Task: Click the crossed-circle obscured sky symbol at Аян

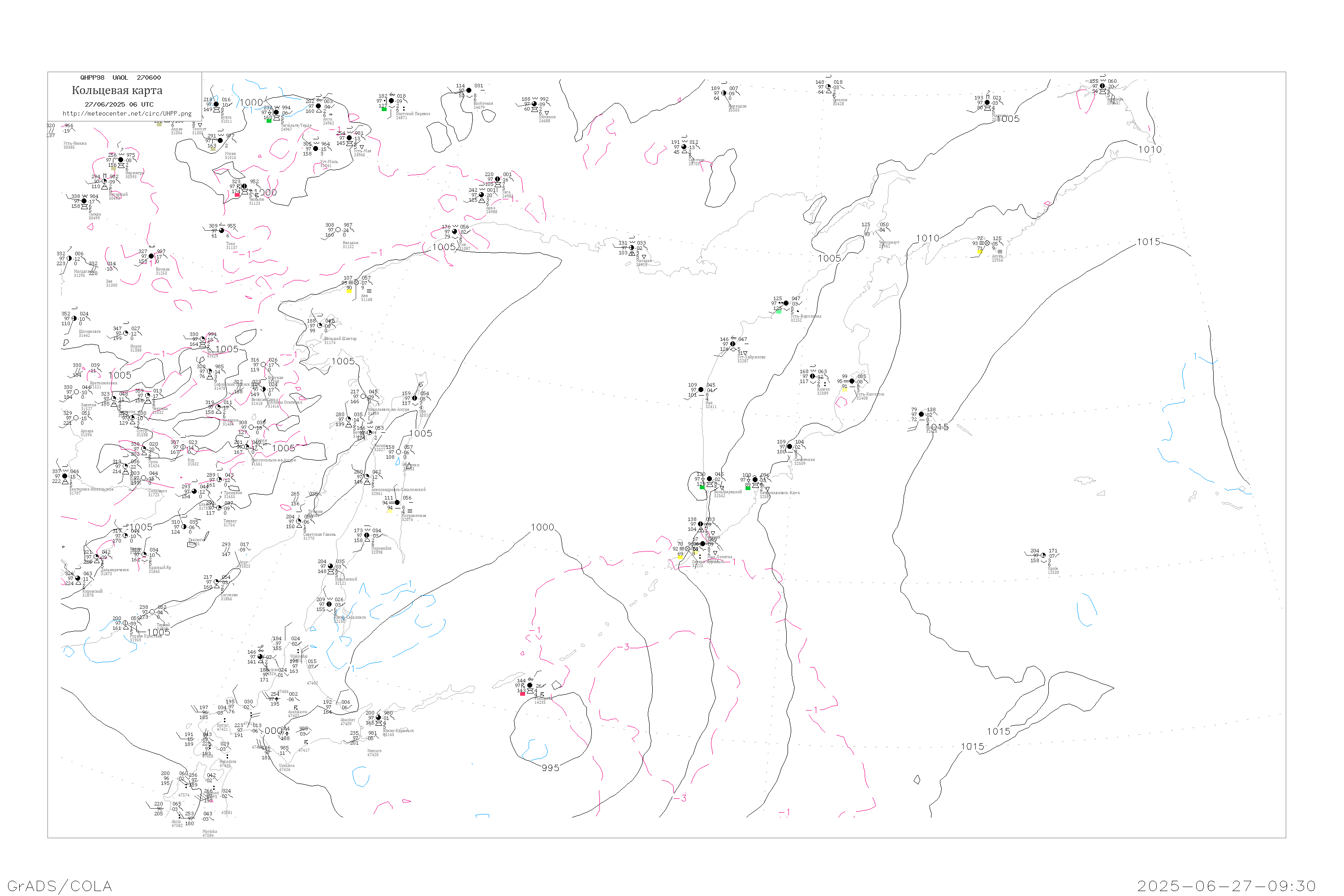Action: point(357,283)
